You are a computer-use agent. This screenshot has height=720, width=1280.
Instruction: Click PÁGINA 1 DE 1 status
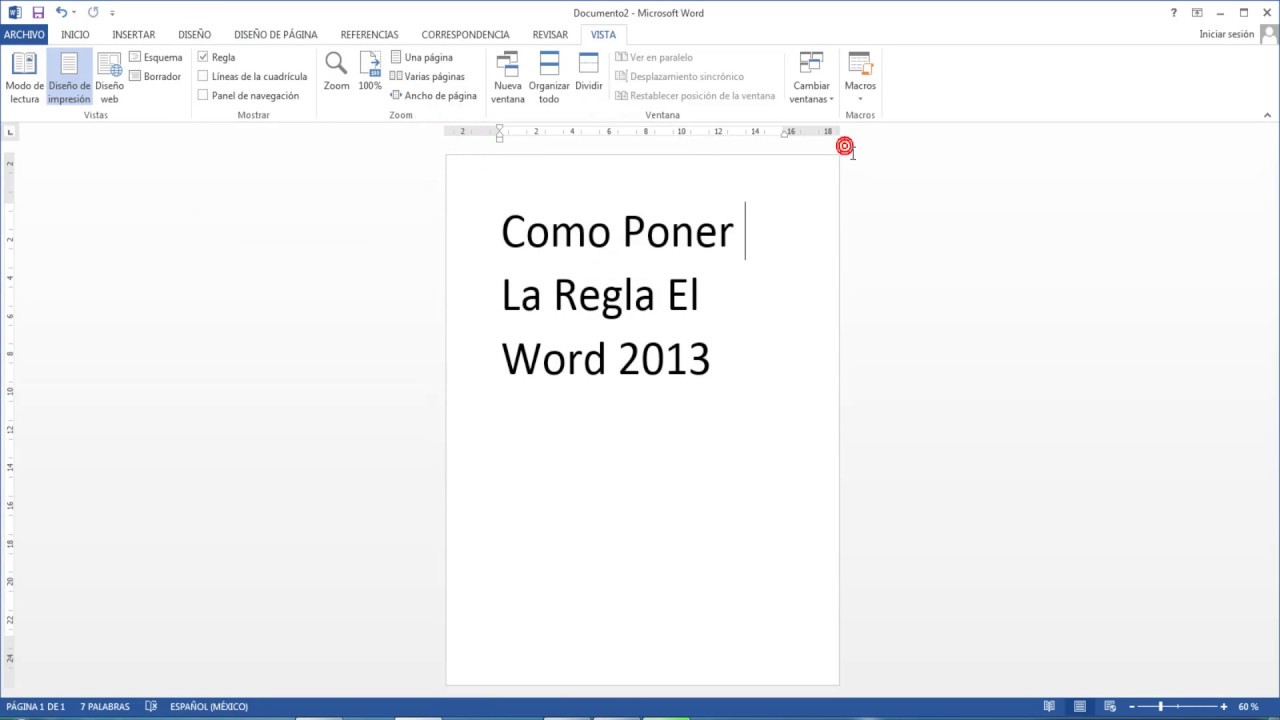[x=35, y=706]
